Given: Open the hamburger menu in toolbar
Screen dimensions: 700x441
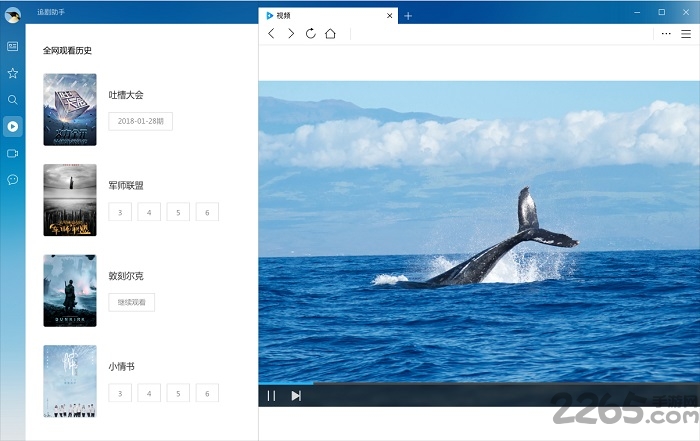Looking at the screenshot, I should (686, 33).
